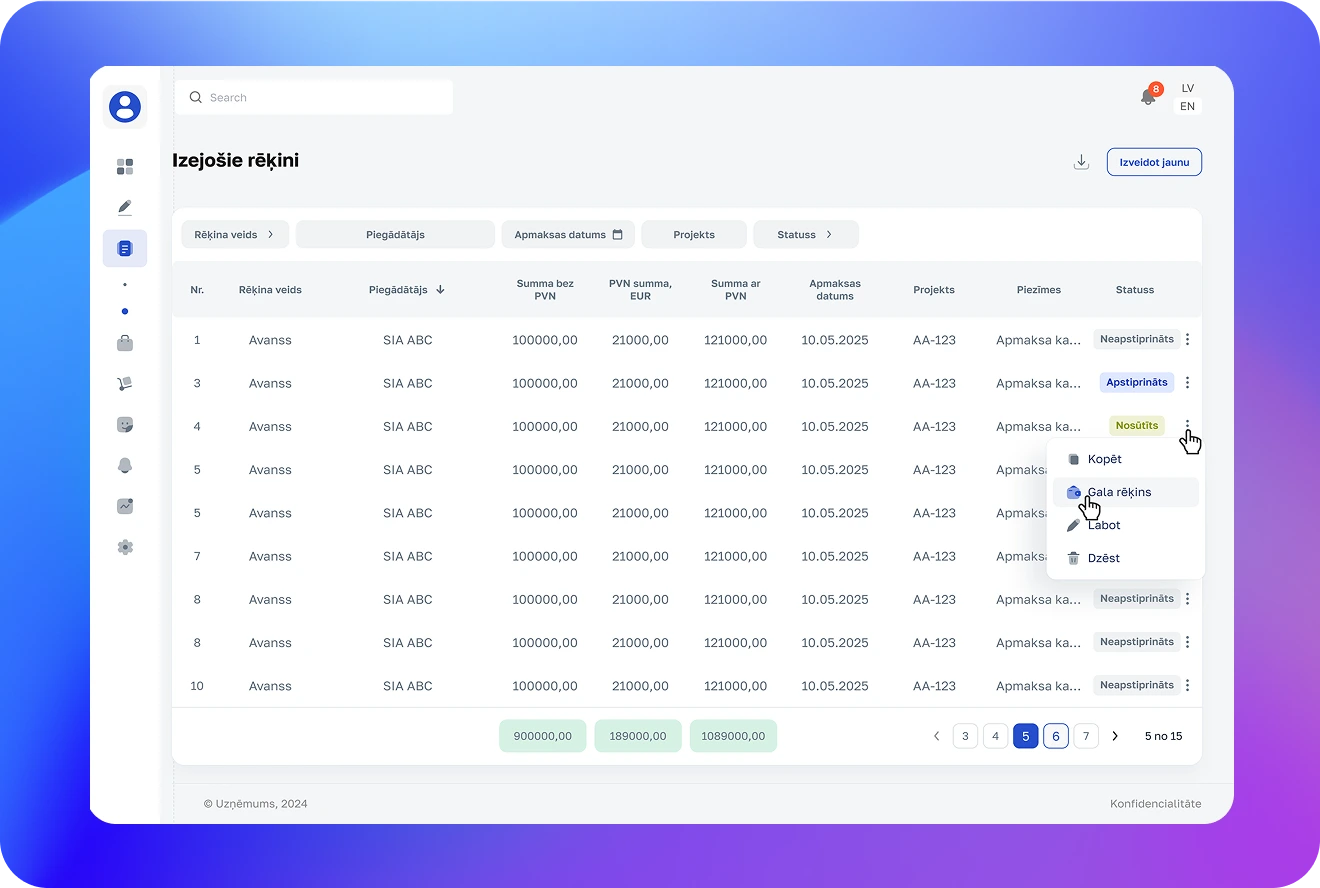
Task: Expand the Statuss filter dropdown
Action: [805, 235]
